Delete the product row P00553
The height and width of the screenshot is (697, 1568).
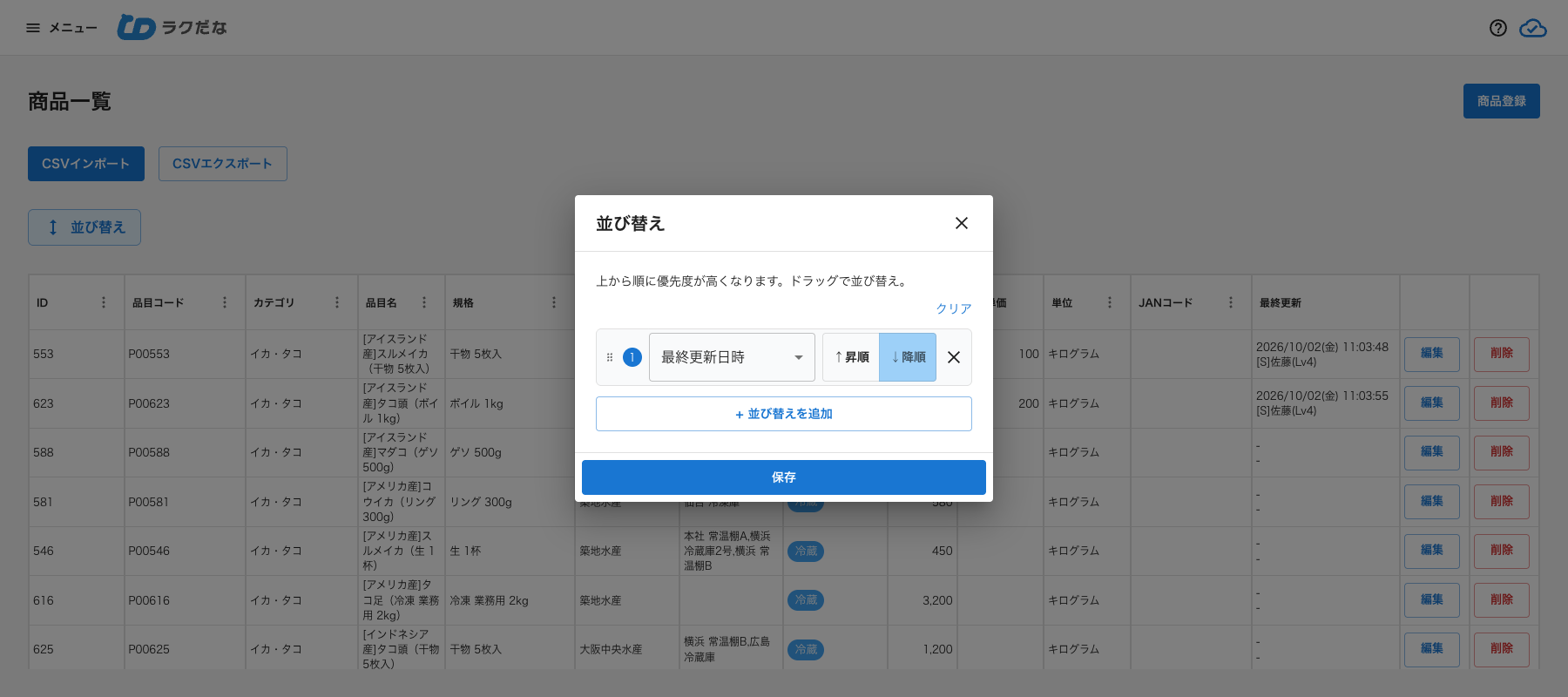pos(1502,354)
